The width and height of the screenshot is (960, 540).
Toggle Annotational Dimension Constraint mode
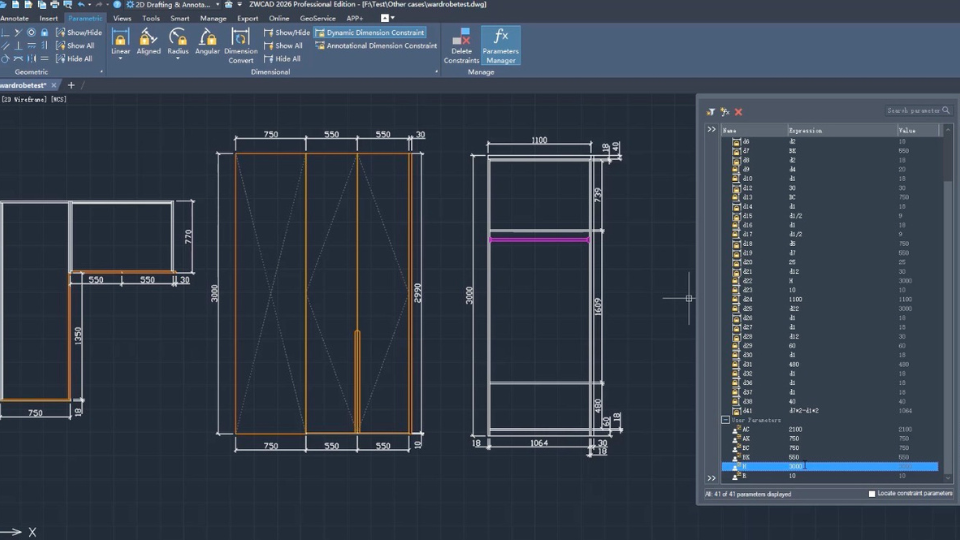375,45
